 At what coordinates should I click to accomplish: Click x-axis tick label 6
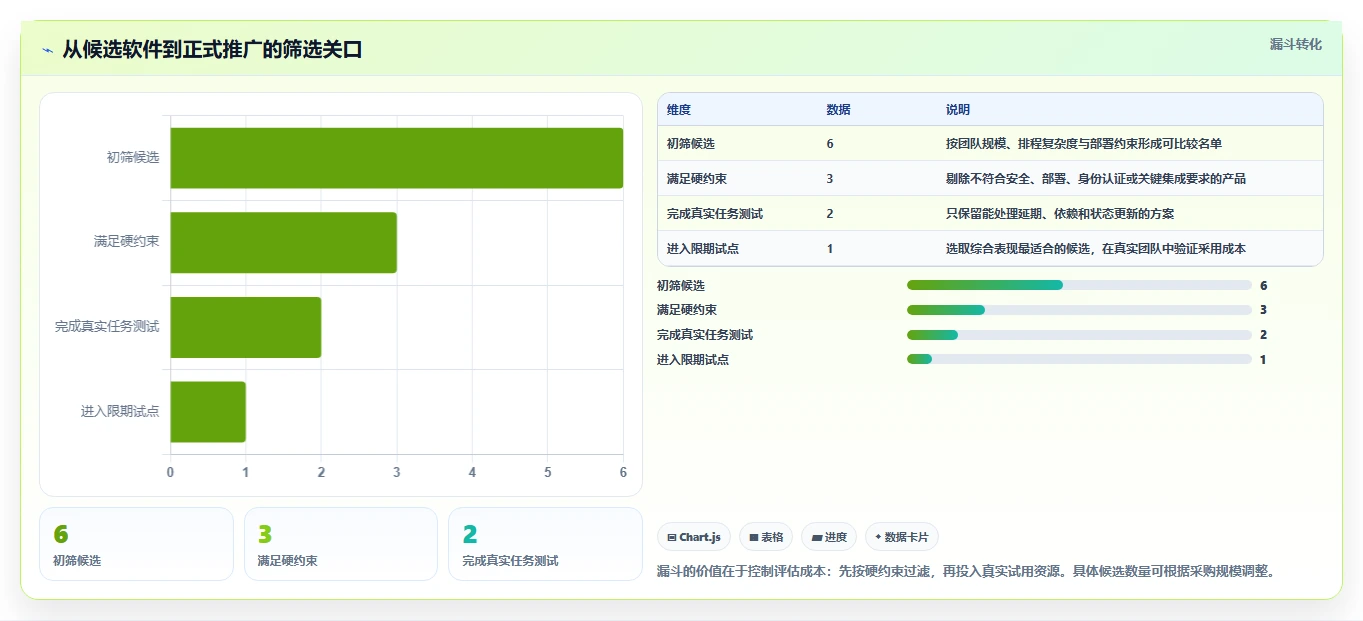pyautogui.click(x=623, y=472)
